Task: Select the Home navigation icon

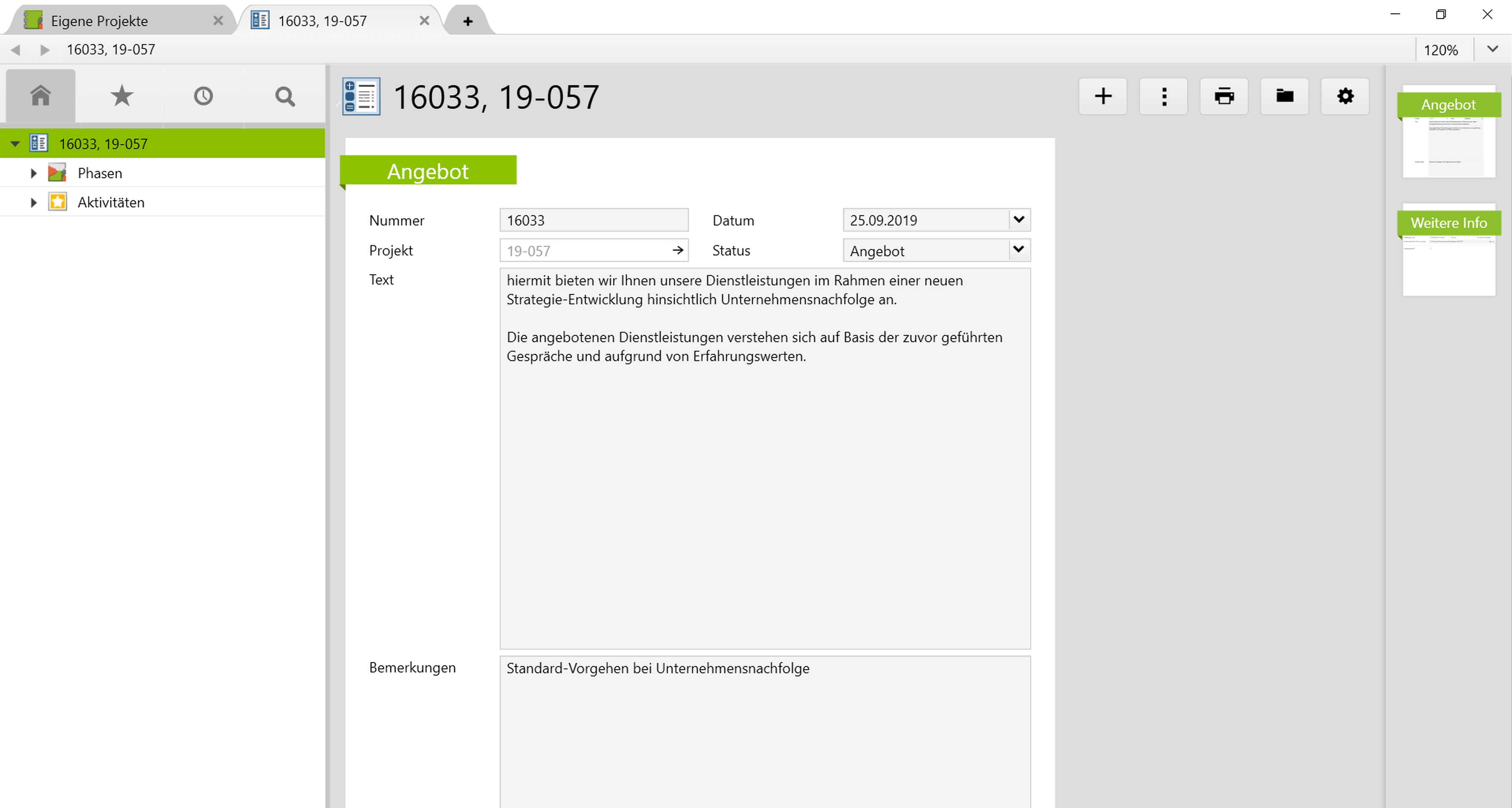Action: (x=40, y=95)
